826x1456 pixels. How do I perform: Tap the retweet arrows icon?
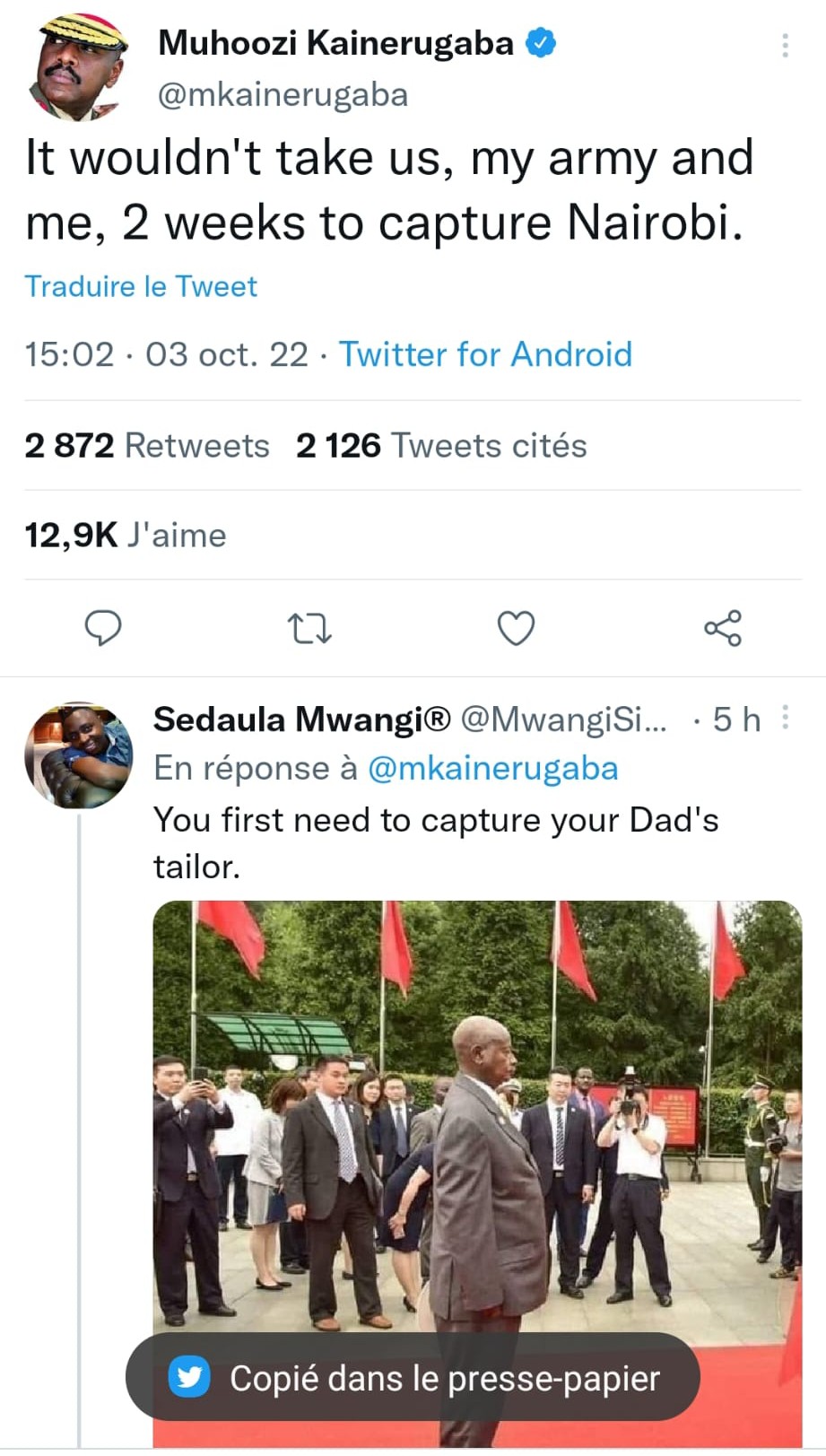[x=310, y=629]
